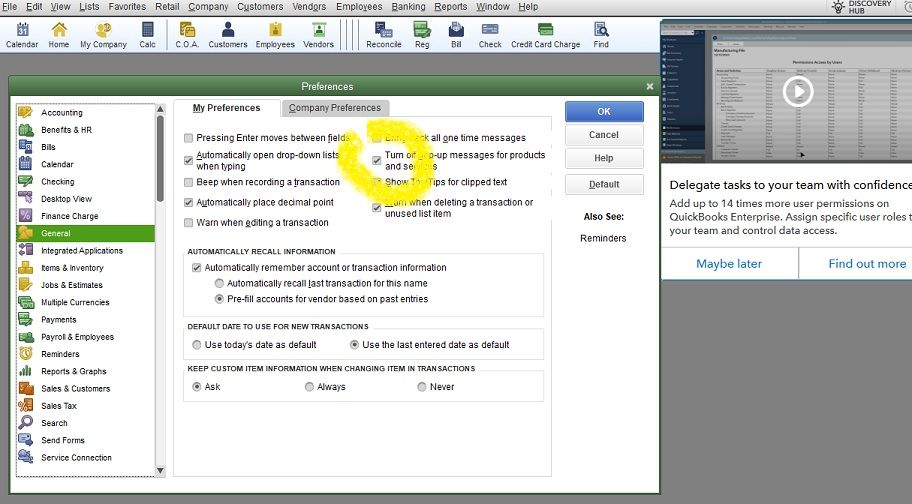Choose Use the last entered date as default

pyautogui.click(x=354, y=345)
